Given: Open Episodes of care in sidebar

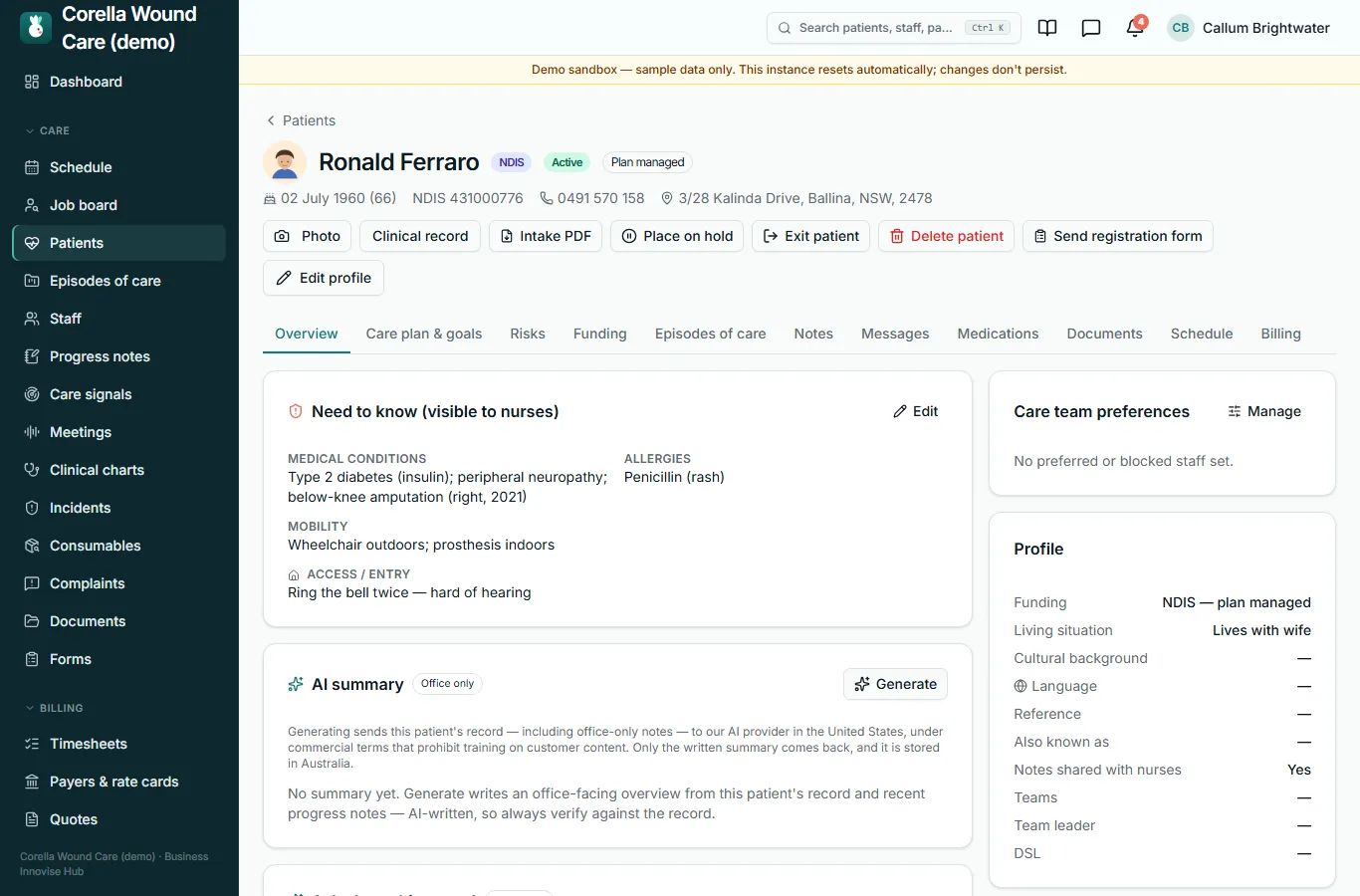Looking at the screenshot, I should 118,281.
